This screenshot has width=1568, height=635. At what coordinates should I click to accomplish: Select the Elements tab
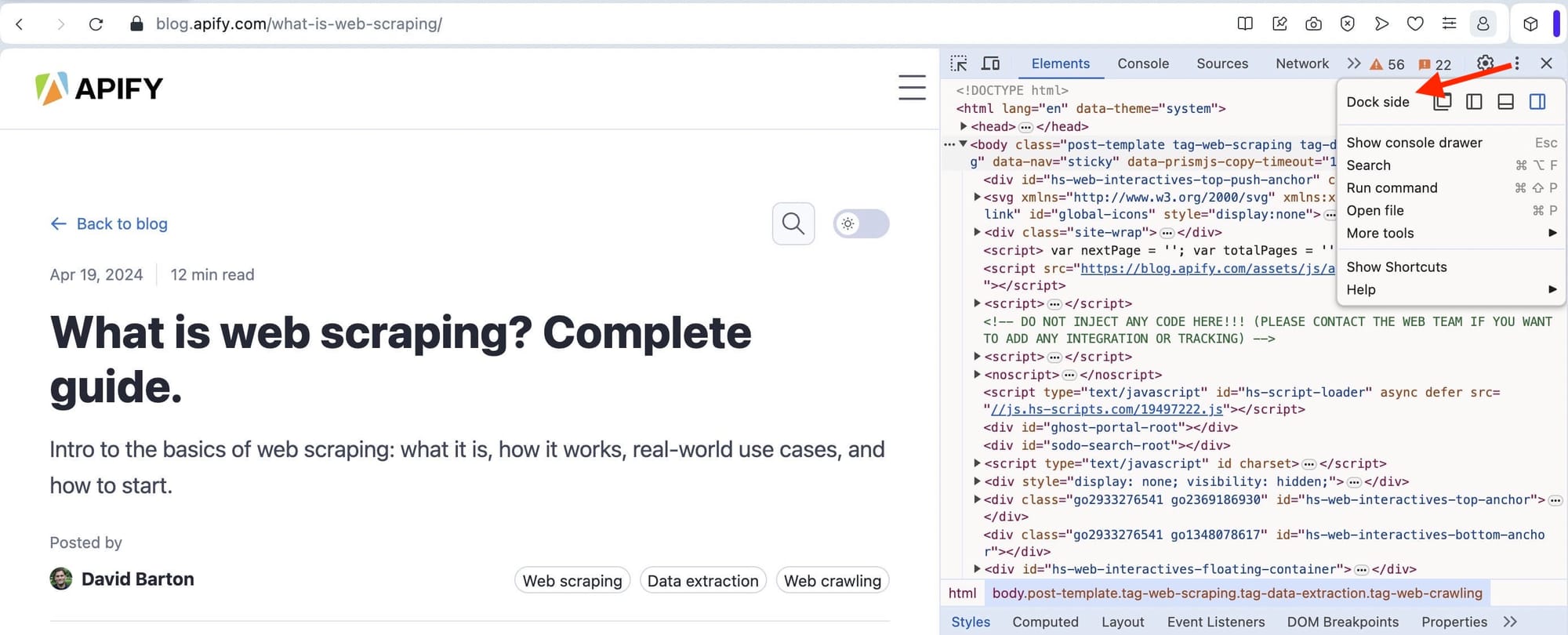(1060, 63)
